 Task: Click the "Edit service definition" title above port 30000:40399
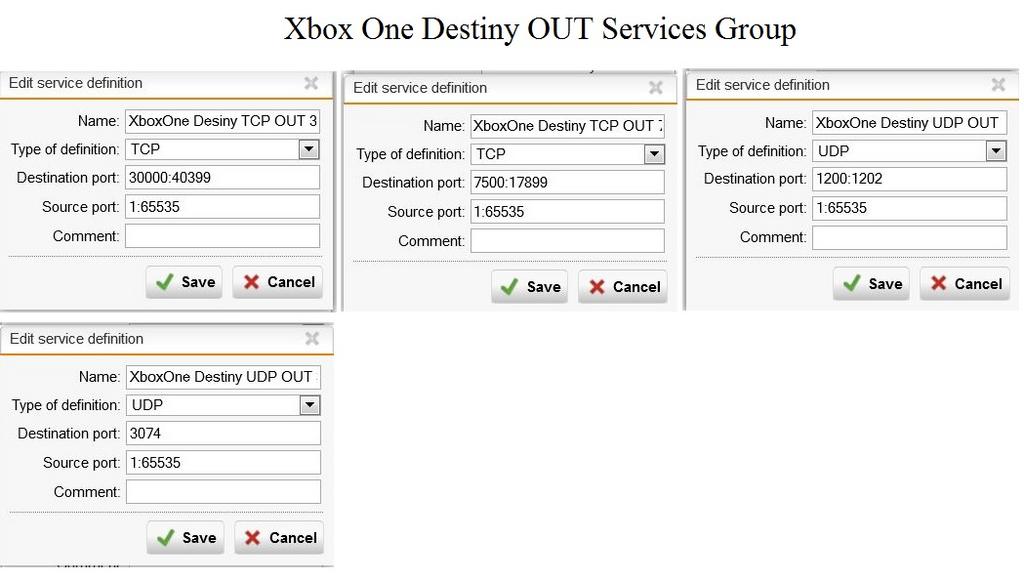point(76,83)
